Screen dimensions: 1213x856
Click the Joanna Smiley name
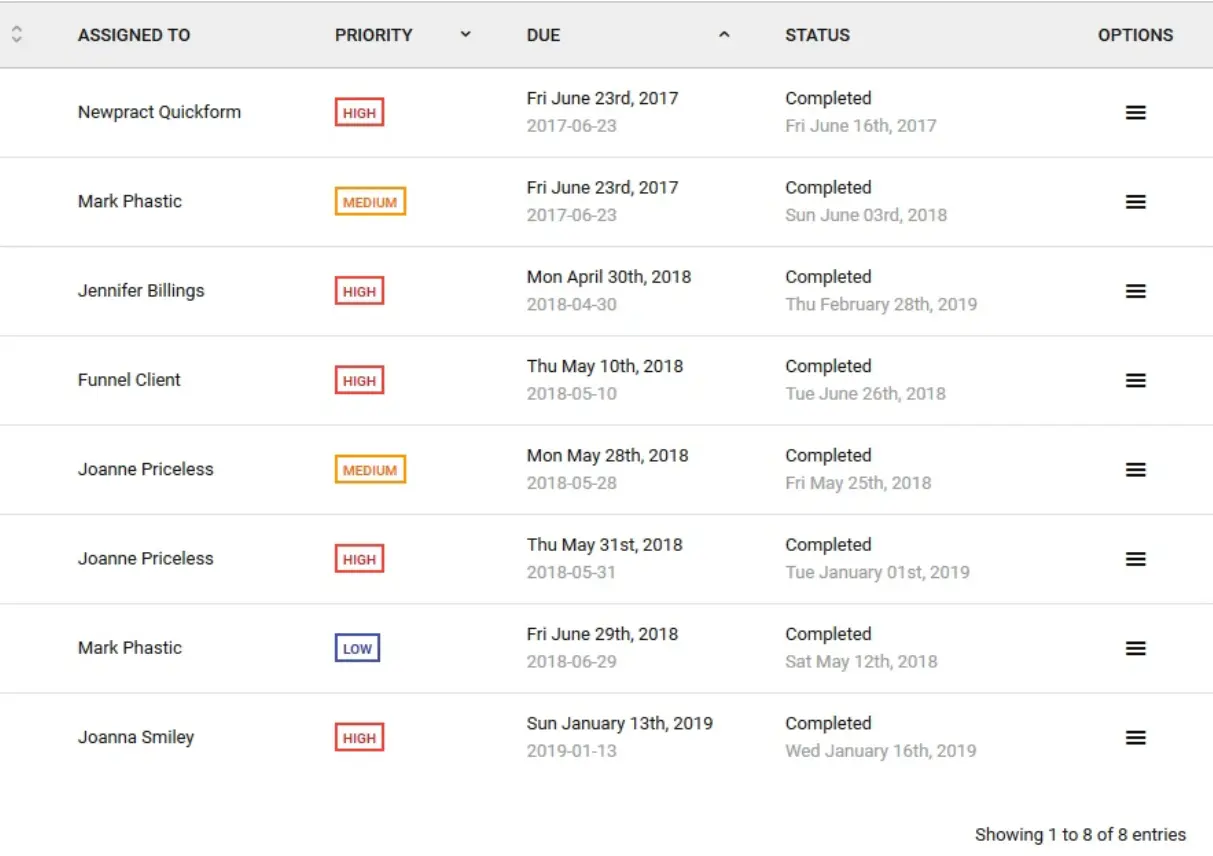pyautogui.click(x=136, y=738)
